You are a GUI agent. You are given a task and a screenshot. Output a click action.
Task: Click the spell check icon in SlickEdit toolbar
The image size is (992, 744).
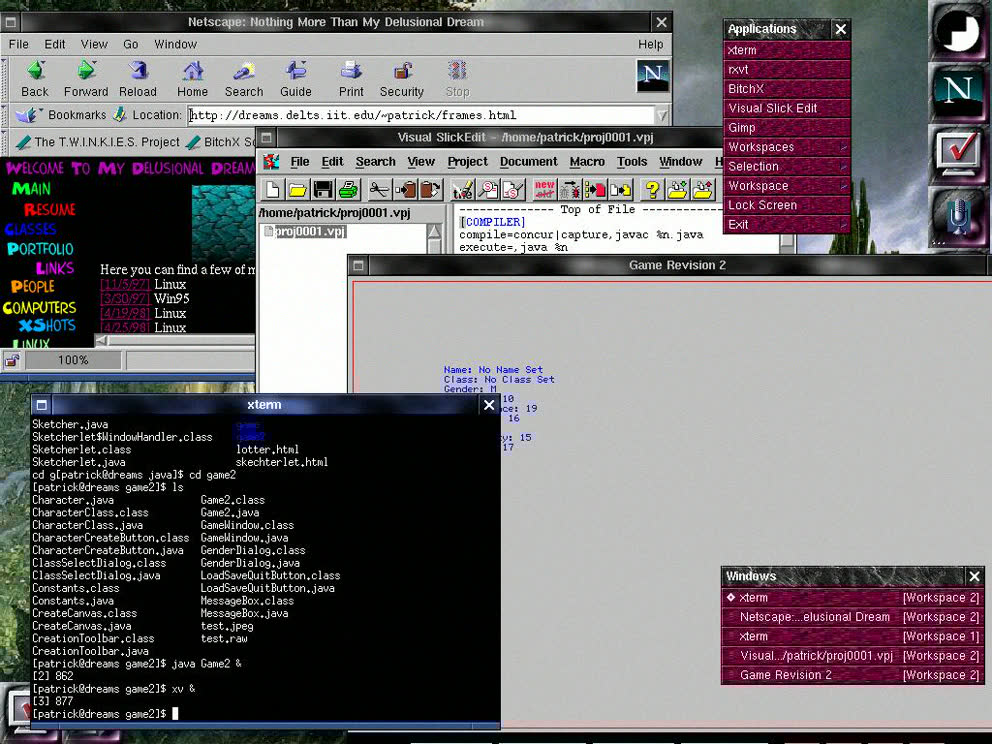coord(462,189)
